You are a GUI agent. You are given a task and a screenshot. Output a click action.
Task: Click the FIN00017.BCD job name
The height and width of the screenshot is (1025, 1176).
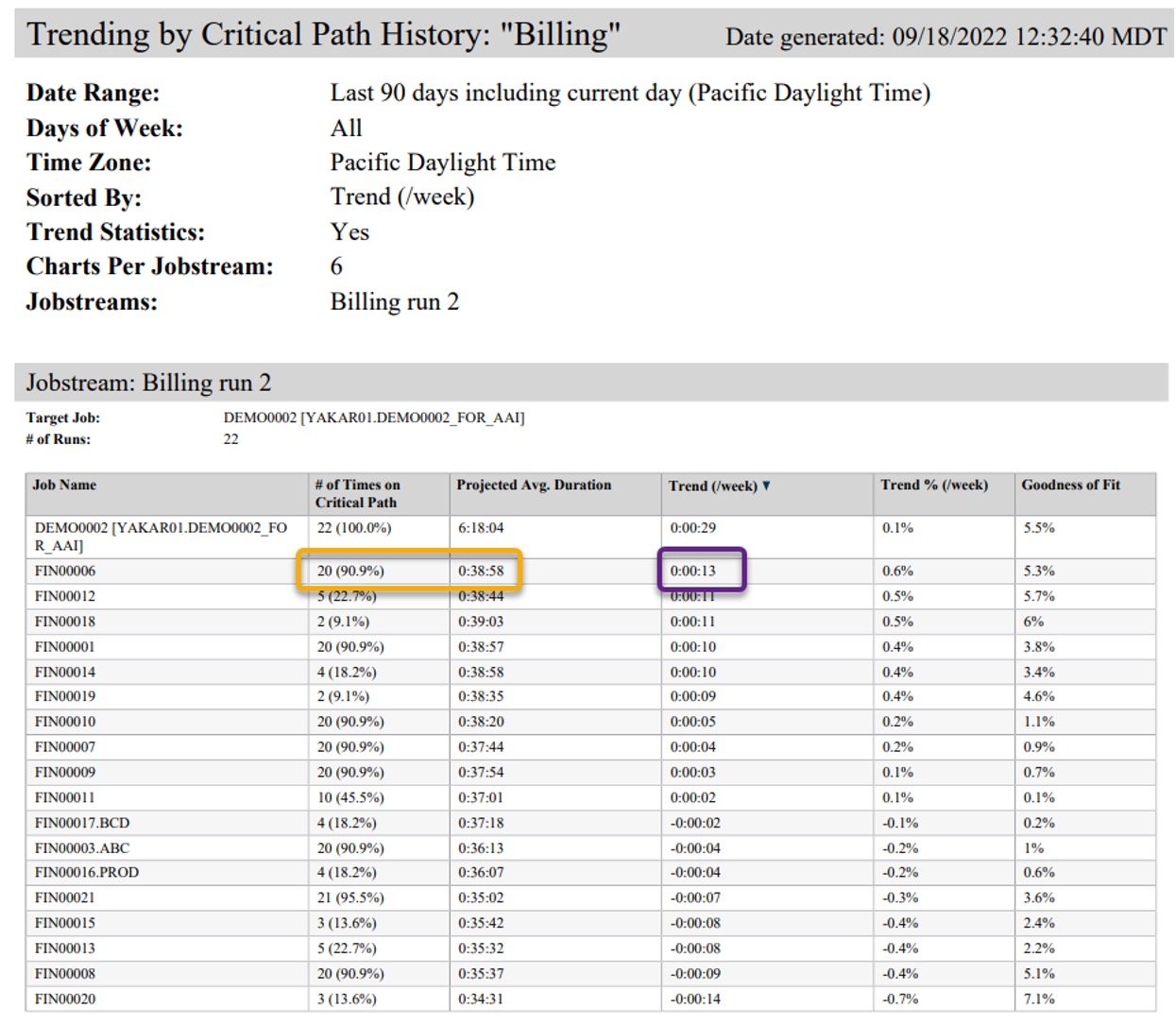[82, 823]
